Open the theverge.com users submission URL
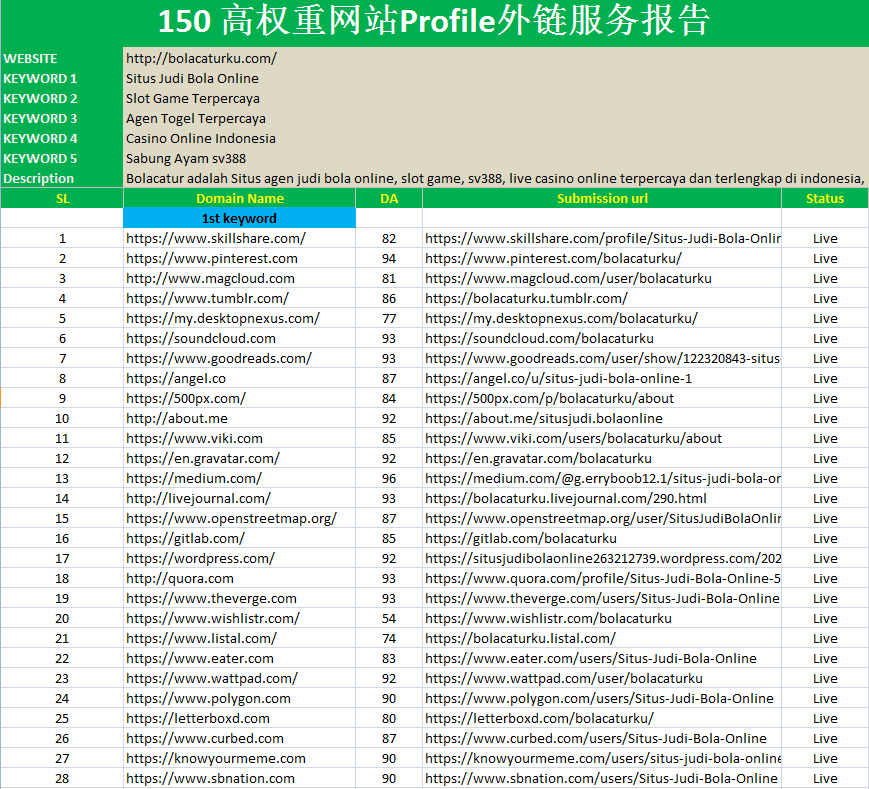Viewport: 869px width, 789px height. [x=602, y=598]
